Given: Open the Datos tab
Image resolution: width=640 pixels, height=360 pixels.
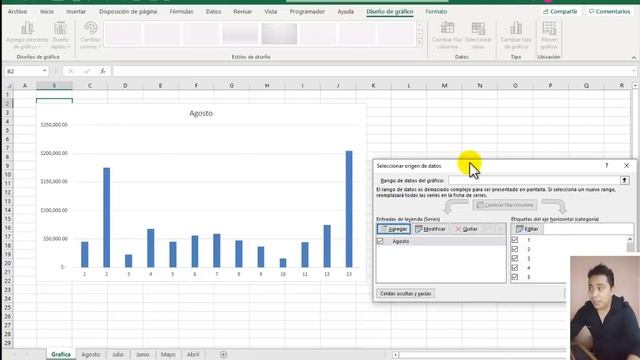Looking at the screenshot, I should [213, 11].
